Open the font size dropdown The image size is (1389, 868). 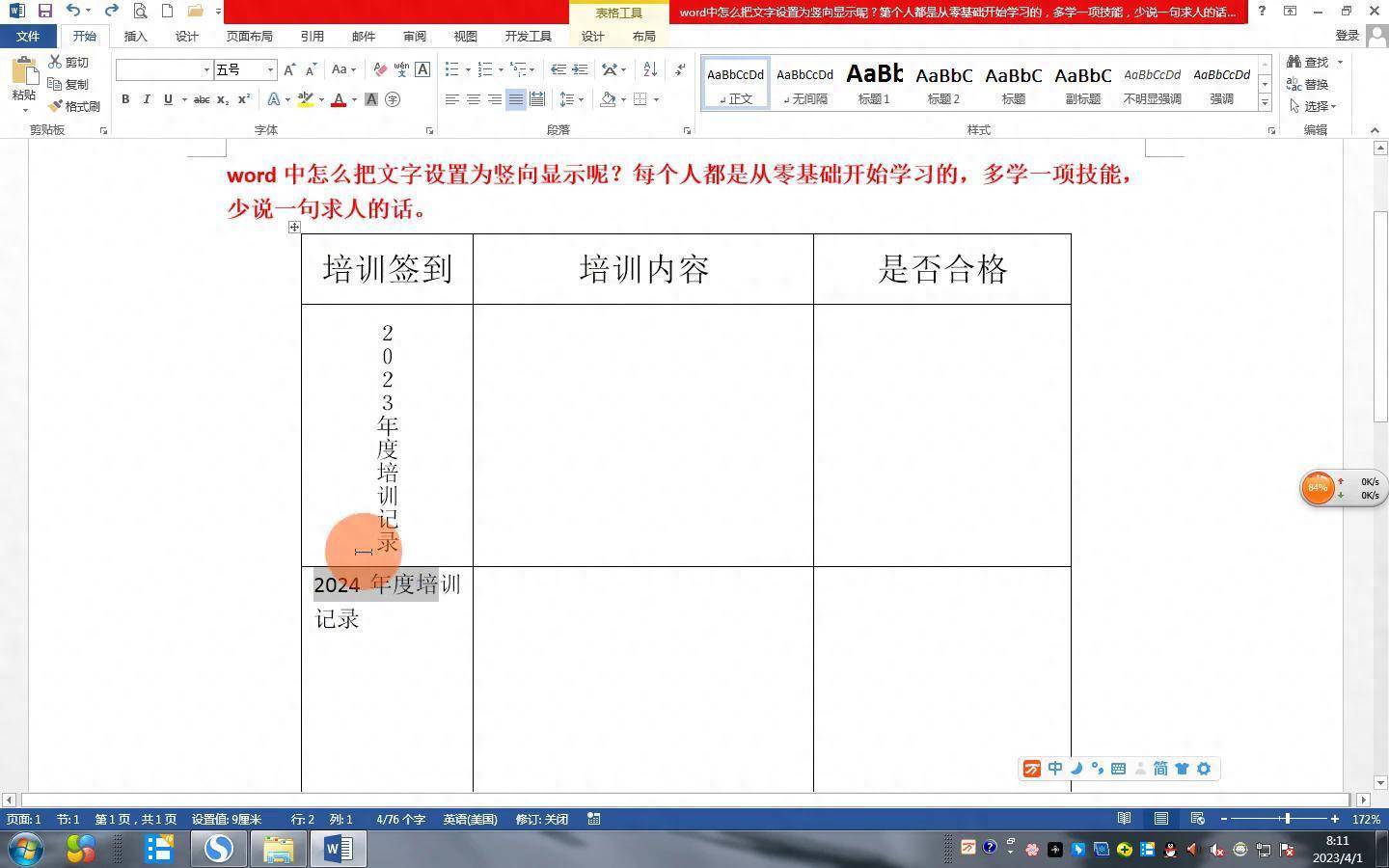click(x=268, y=69)
